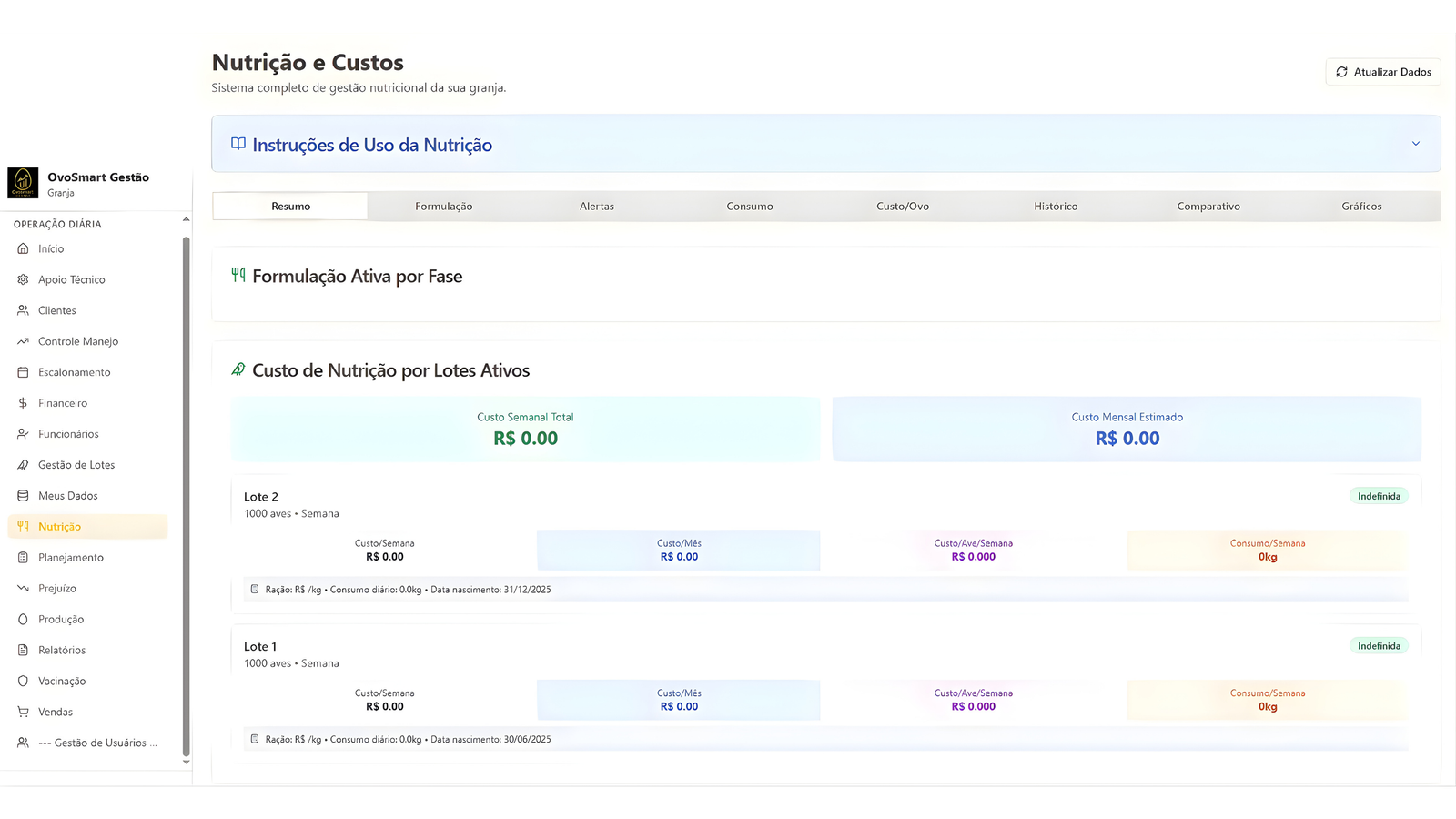
Task: Open the Custo/Ovo tab
Action: (902, 207)
